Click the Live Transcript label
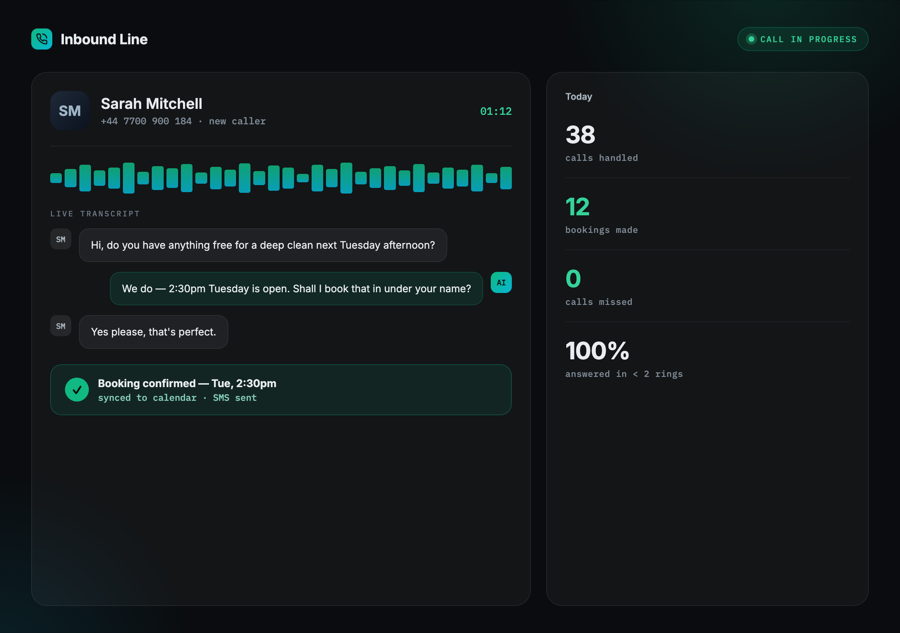The image size is (900, 633). click(x=95, y=213)
